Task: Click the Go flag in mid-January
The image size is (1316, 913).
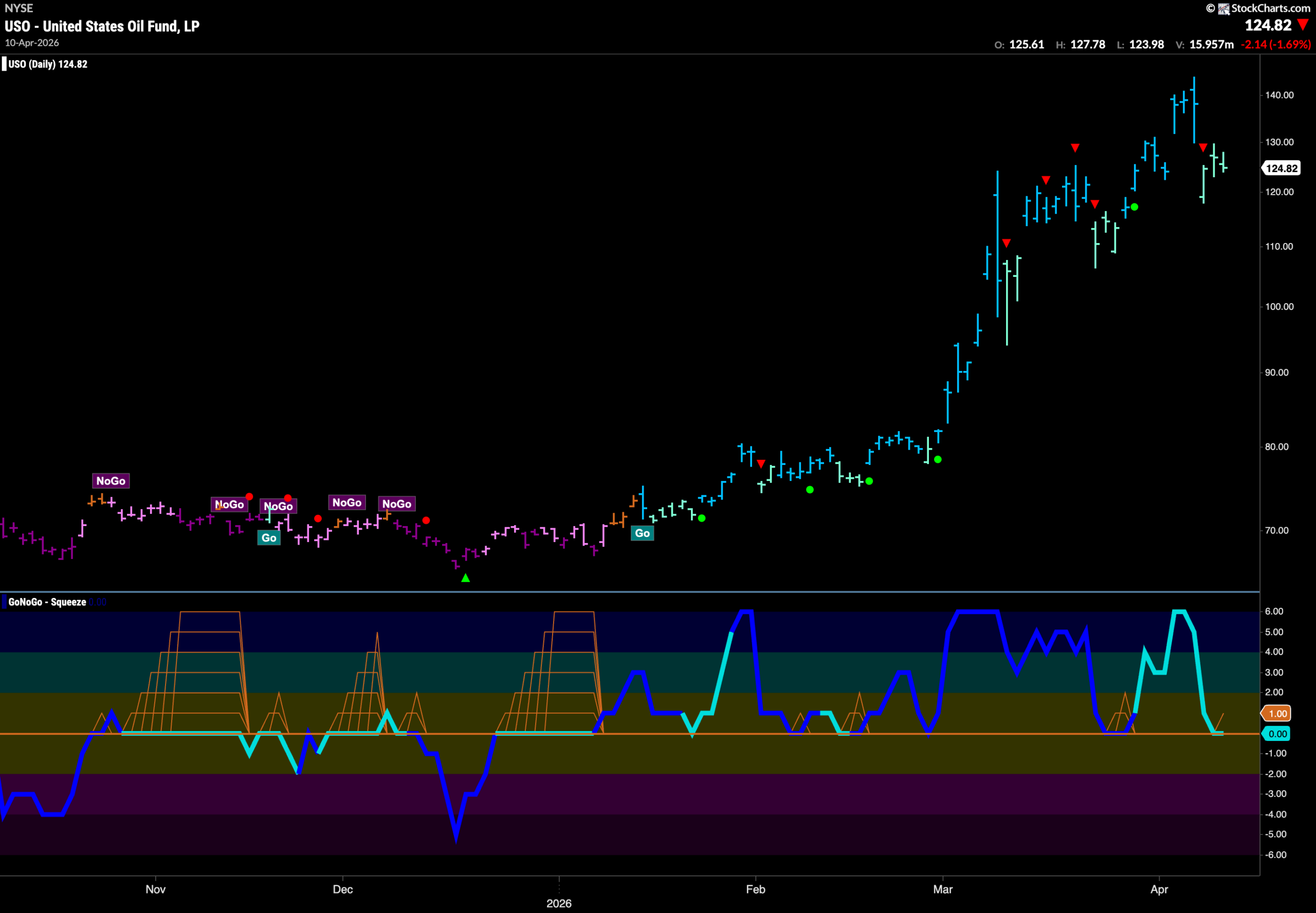Action: [642, 533]
